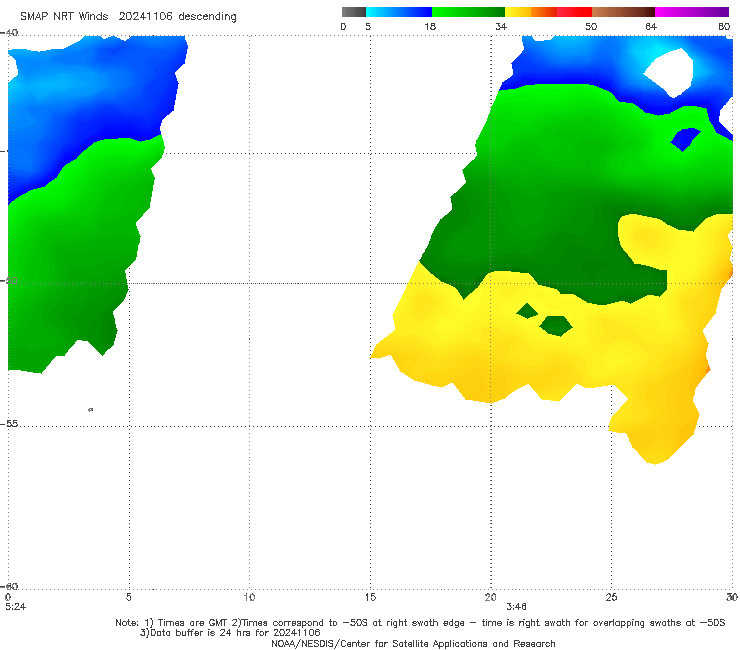Screen dimensions: 740x650
Task: Click the longitude axis label '30'
Action: point(732,597)
